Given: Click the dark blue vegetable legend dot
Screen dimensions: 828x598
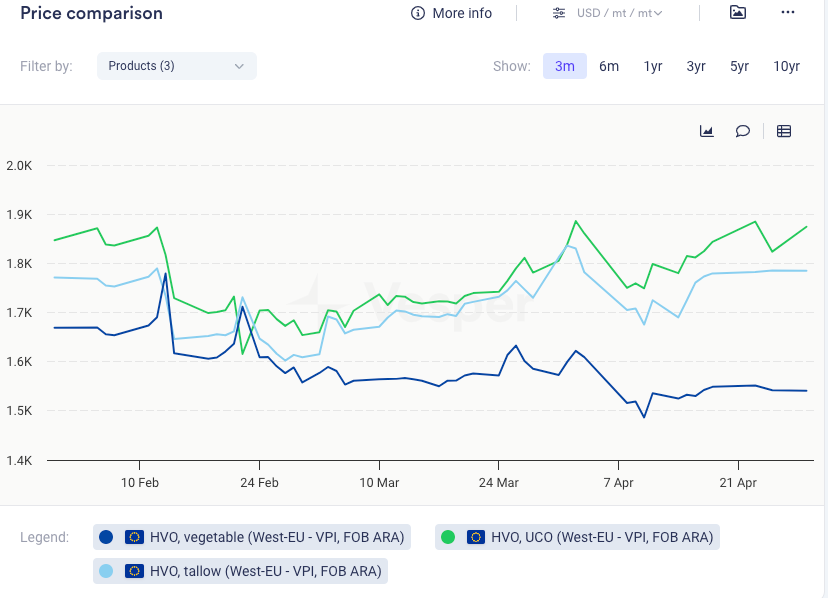Looking at the screenshot, I should (107, 537).
